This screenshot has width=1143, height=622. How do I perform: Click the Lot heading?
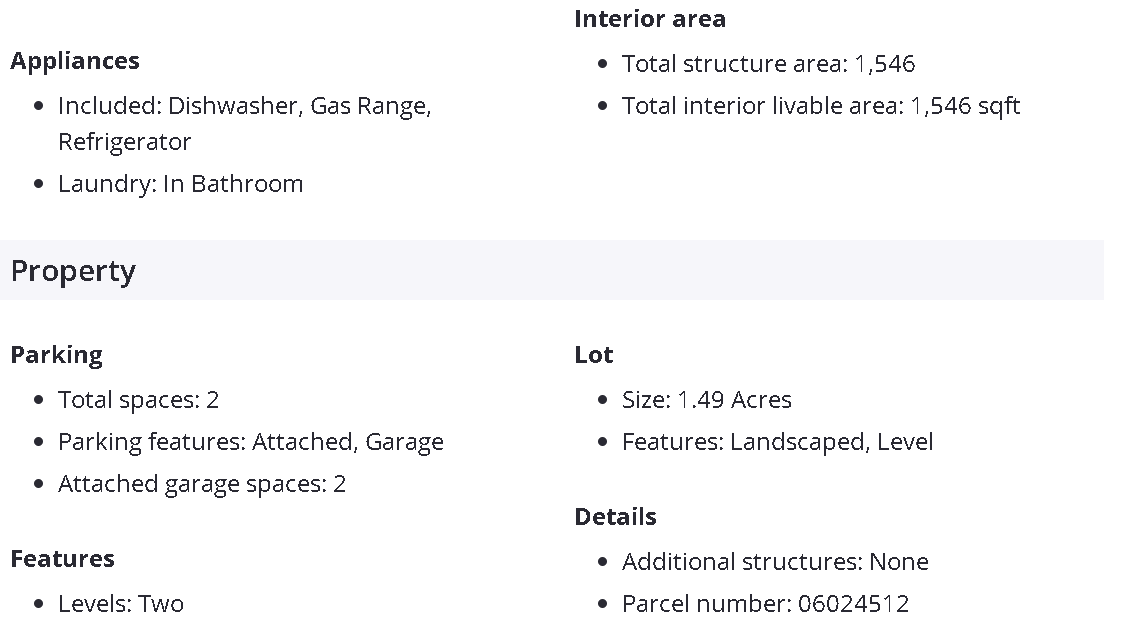tap(594, 355)
